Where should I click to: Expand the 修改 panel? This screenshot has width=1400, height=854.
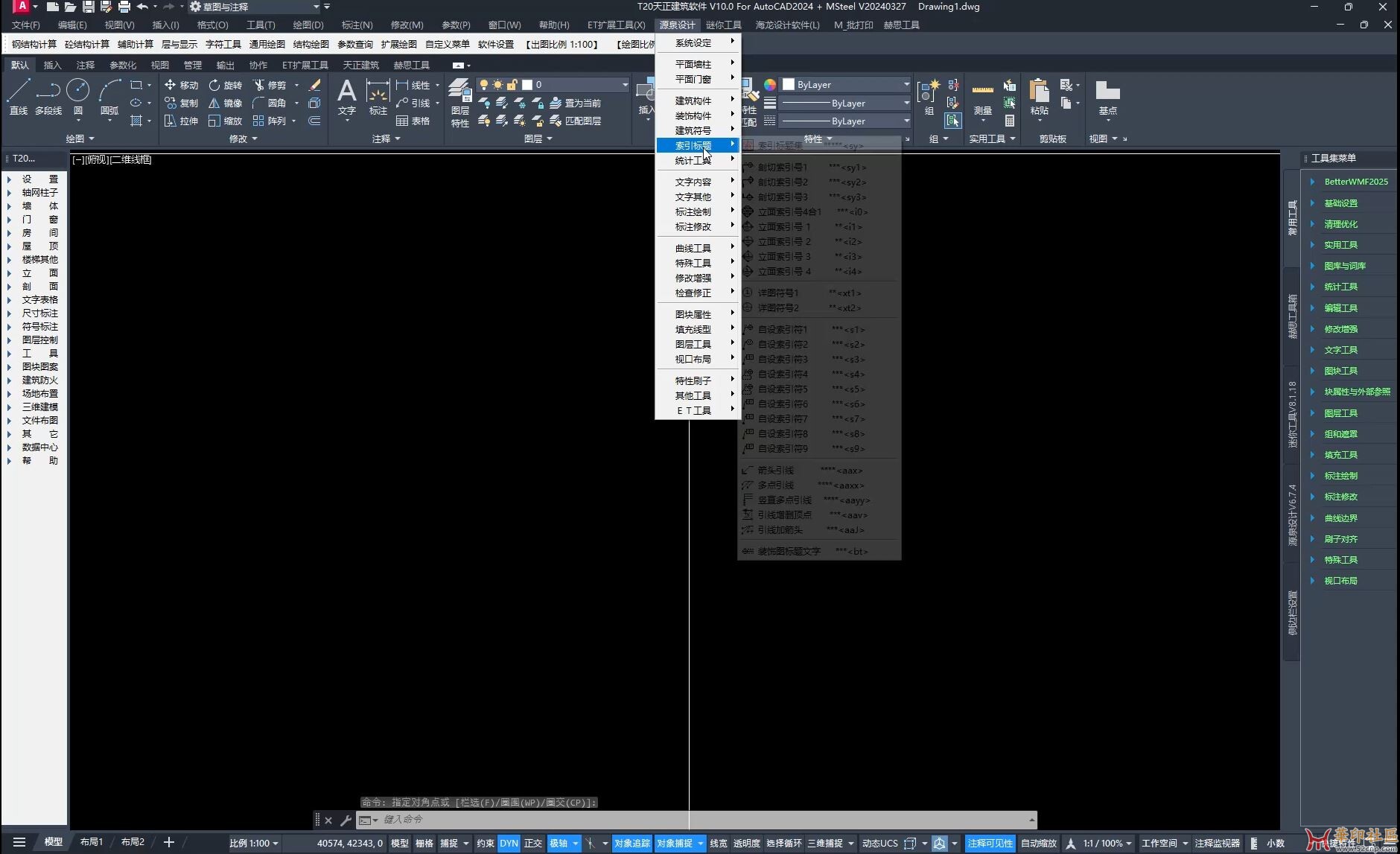pos(243,138)
